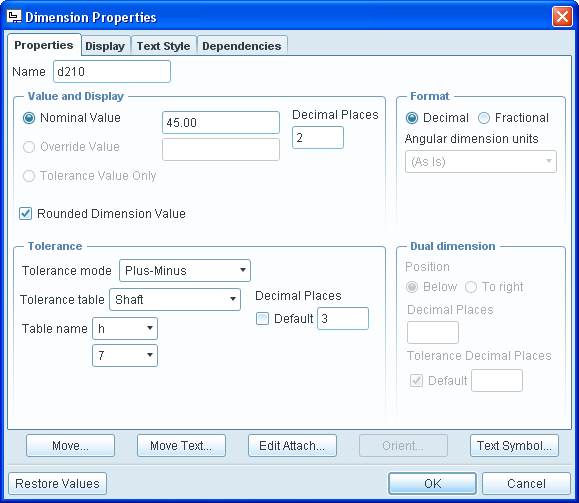Open the Tolerance table Shaft dropdown
The image size is (579, 503).
175,300
